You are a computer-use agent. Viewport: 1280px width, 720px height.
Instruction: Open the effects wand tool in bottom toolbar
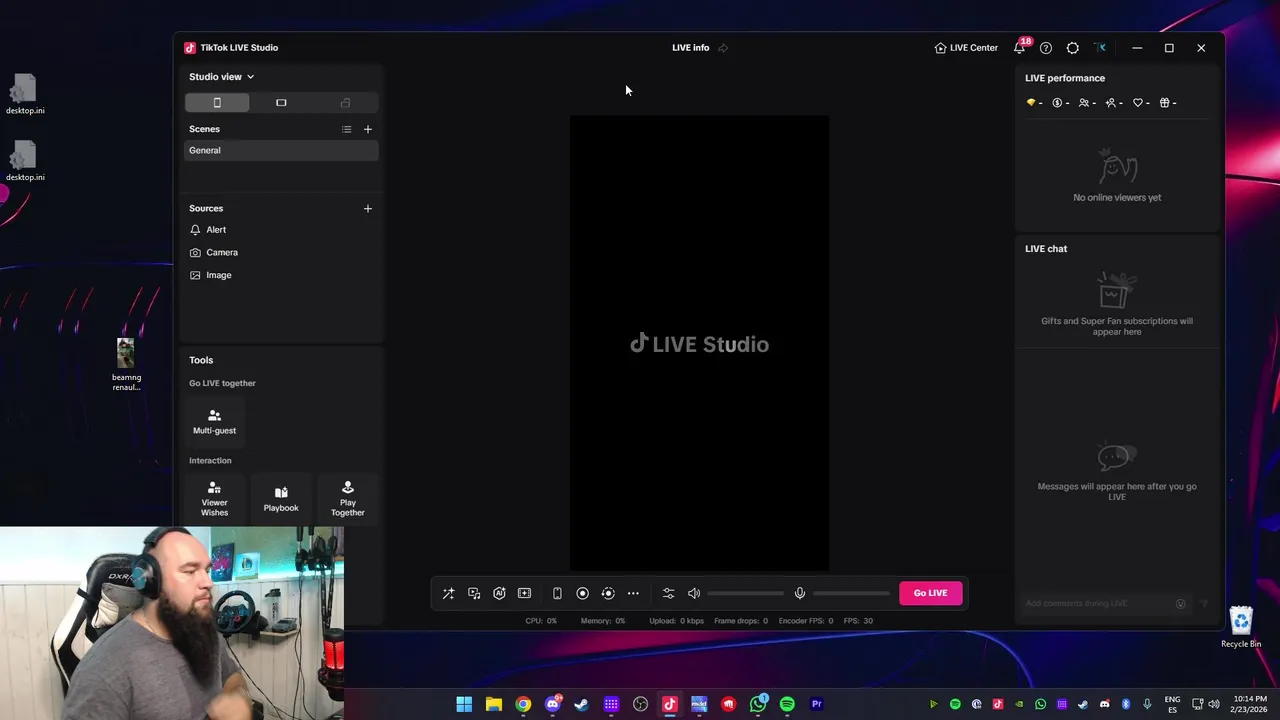448,593
